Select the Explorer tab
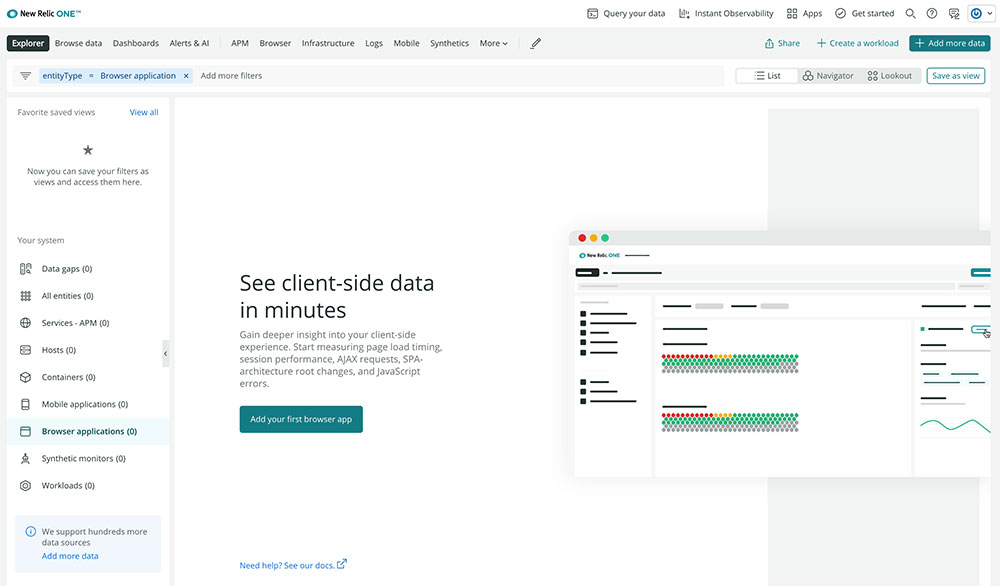Screen dimensions: 1000x586 pos(28,43)
